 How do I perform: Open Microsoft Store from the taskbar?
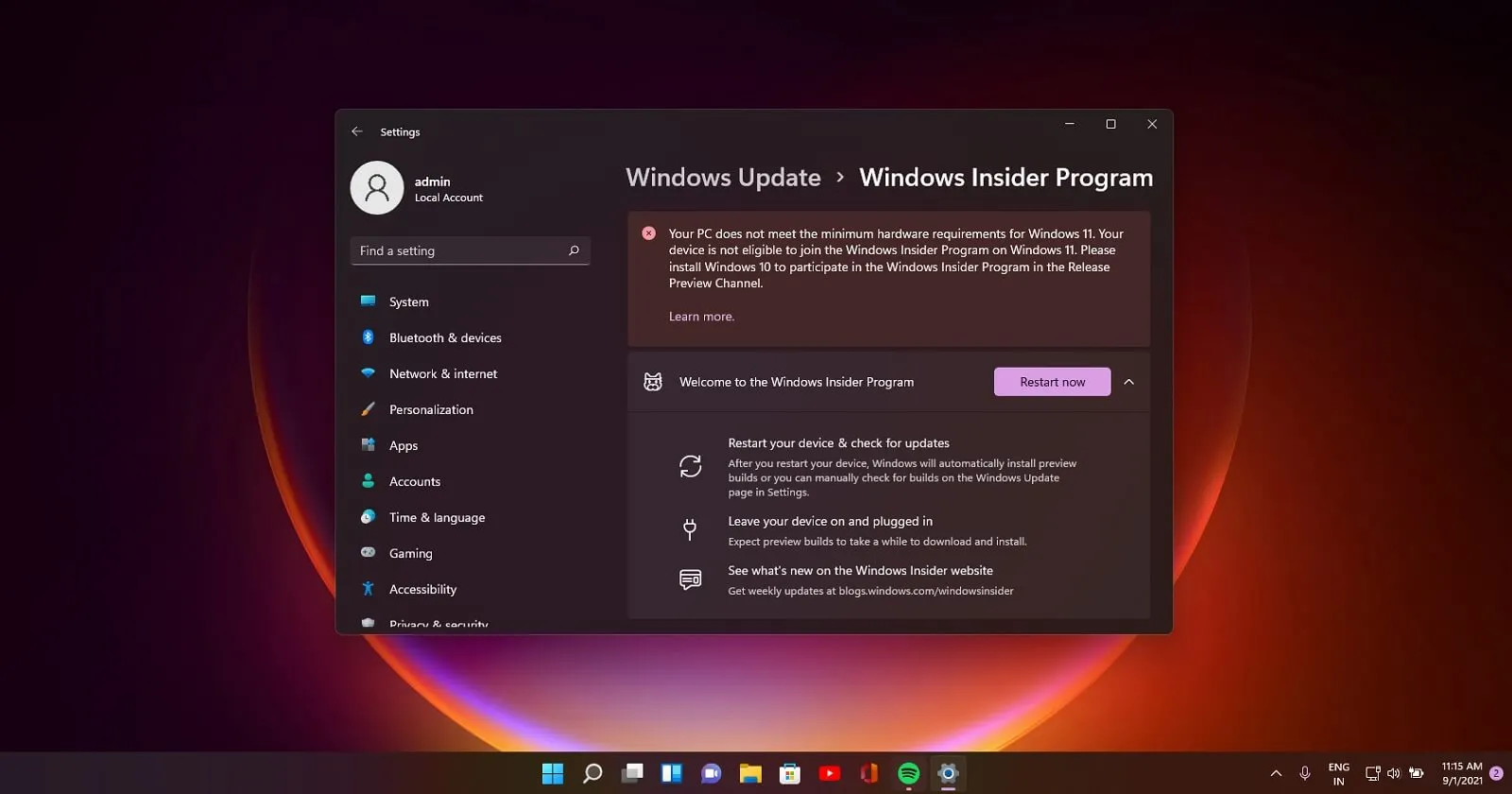(x=790, y=773)
